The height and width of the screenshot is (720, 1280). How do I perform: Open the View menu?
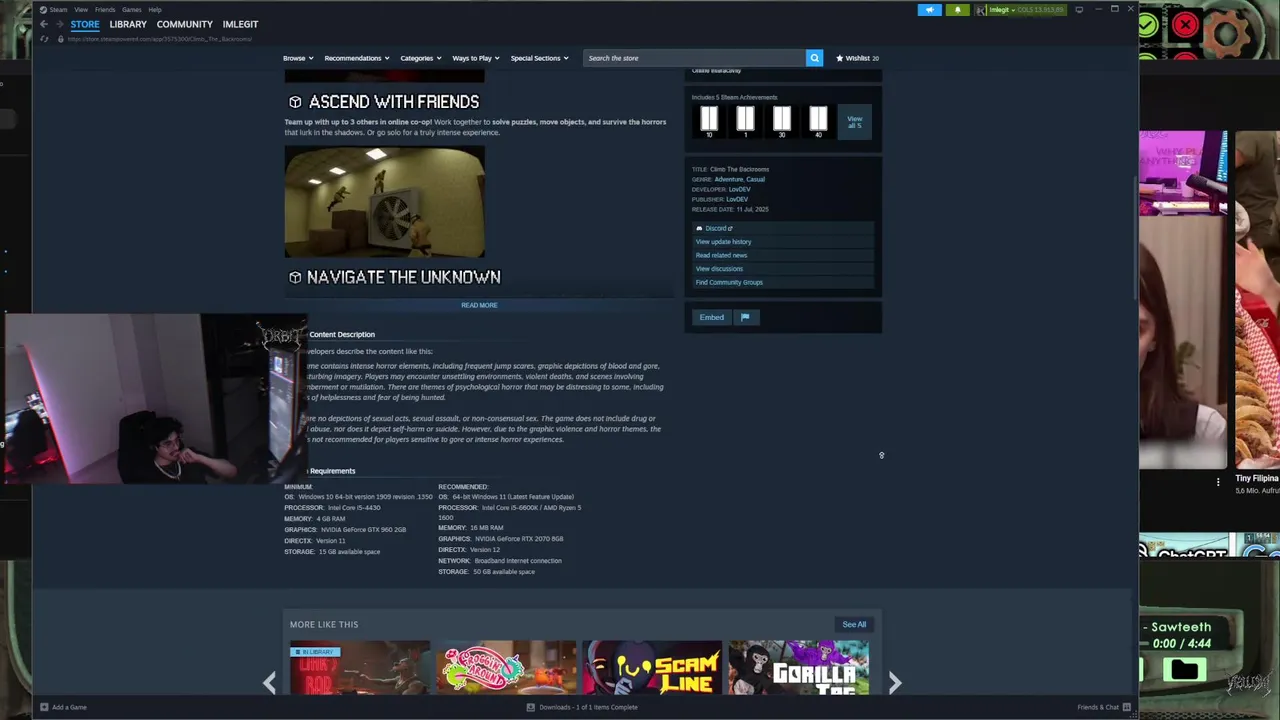click(x=81, y=10)
